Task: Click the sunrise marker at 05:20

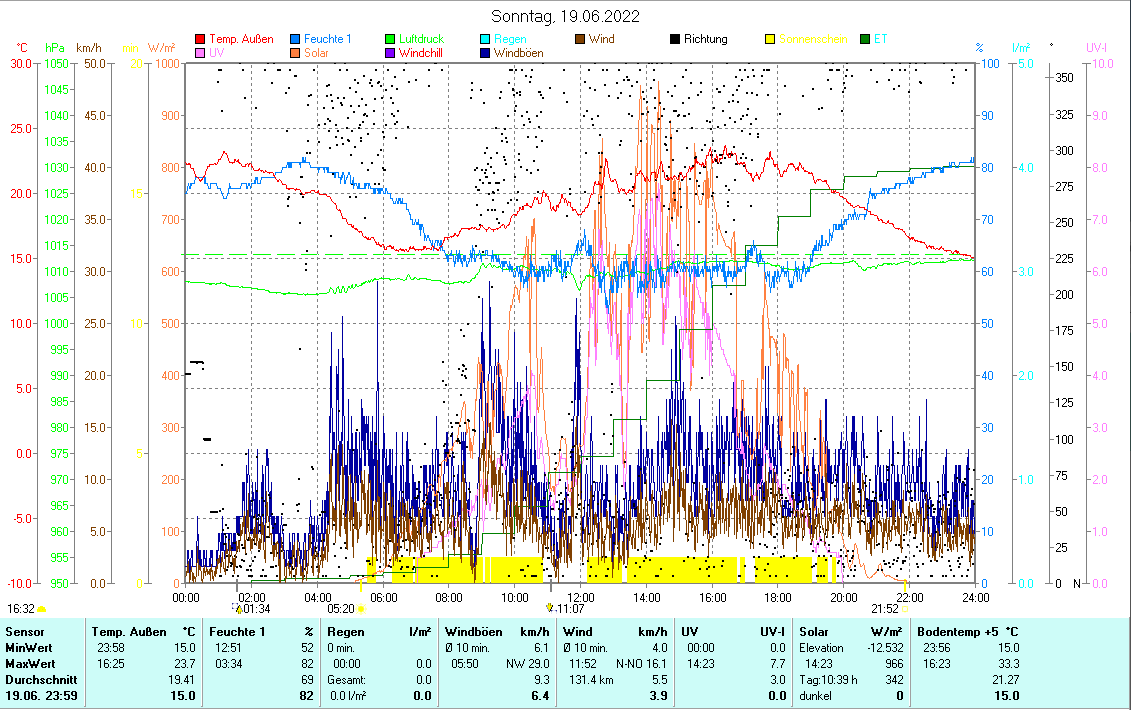Action: [360, 608]
